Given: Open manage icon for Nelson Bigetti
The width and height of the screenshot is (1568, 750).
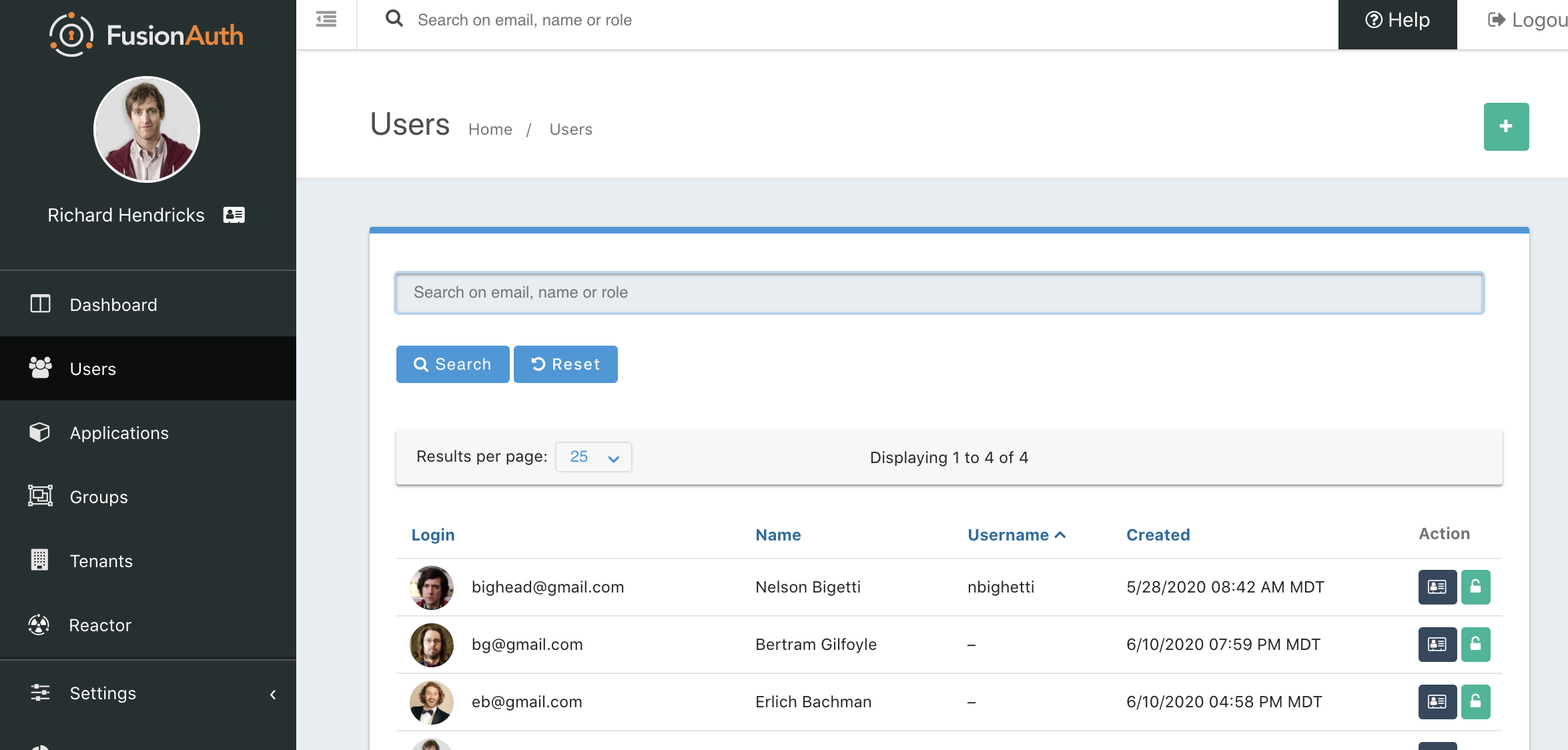Looking at the screenshot, I should click(x=1437, y=587).
